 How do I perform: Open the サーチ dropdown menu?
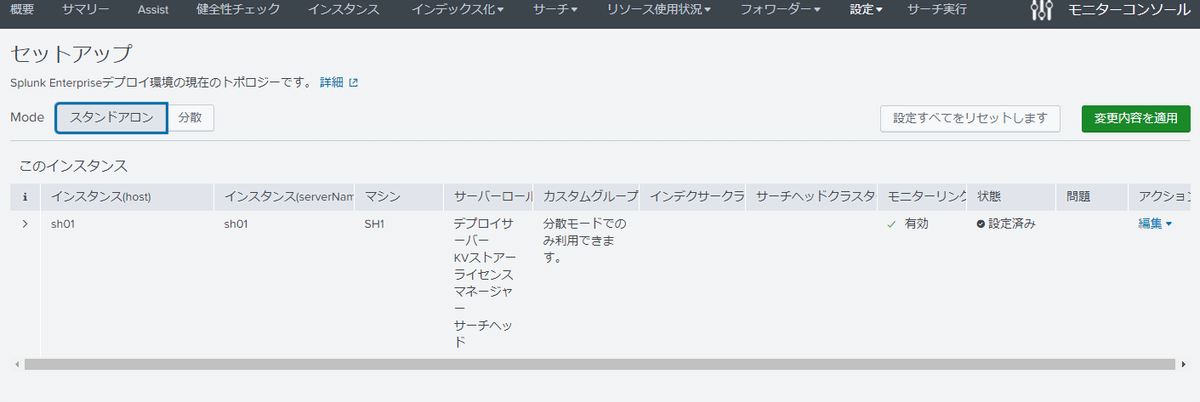tap(555, 11)
